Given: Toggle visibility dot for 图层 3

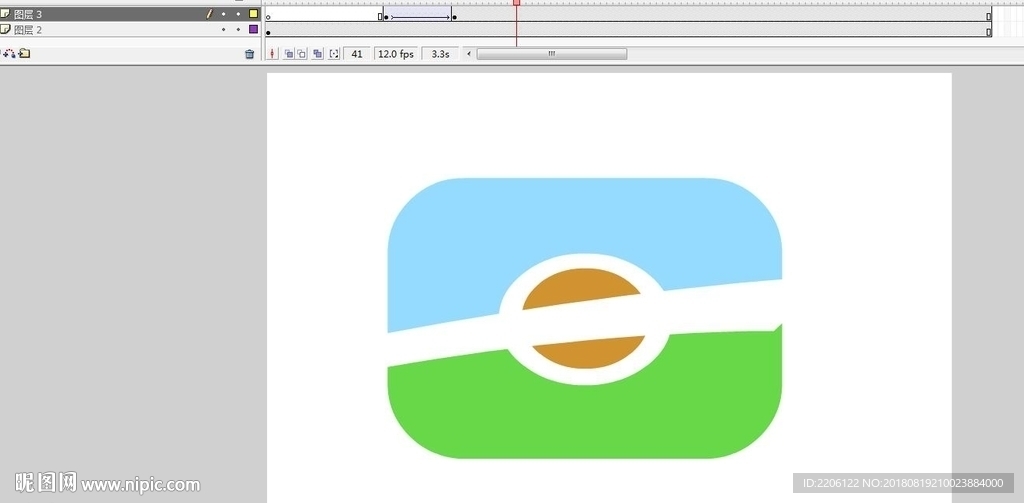Looking at the screenshot, I should click(x=223, y=14).
